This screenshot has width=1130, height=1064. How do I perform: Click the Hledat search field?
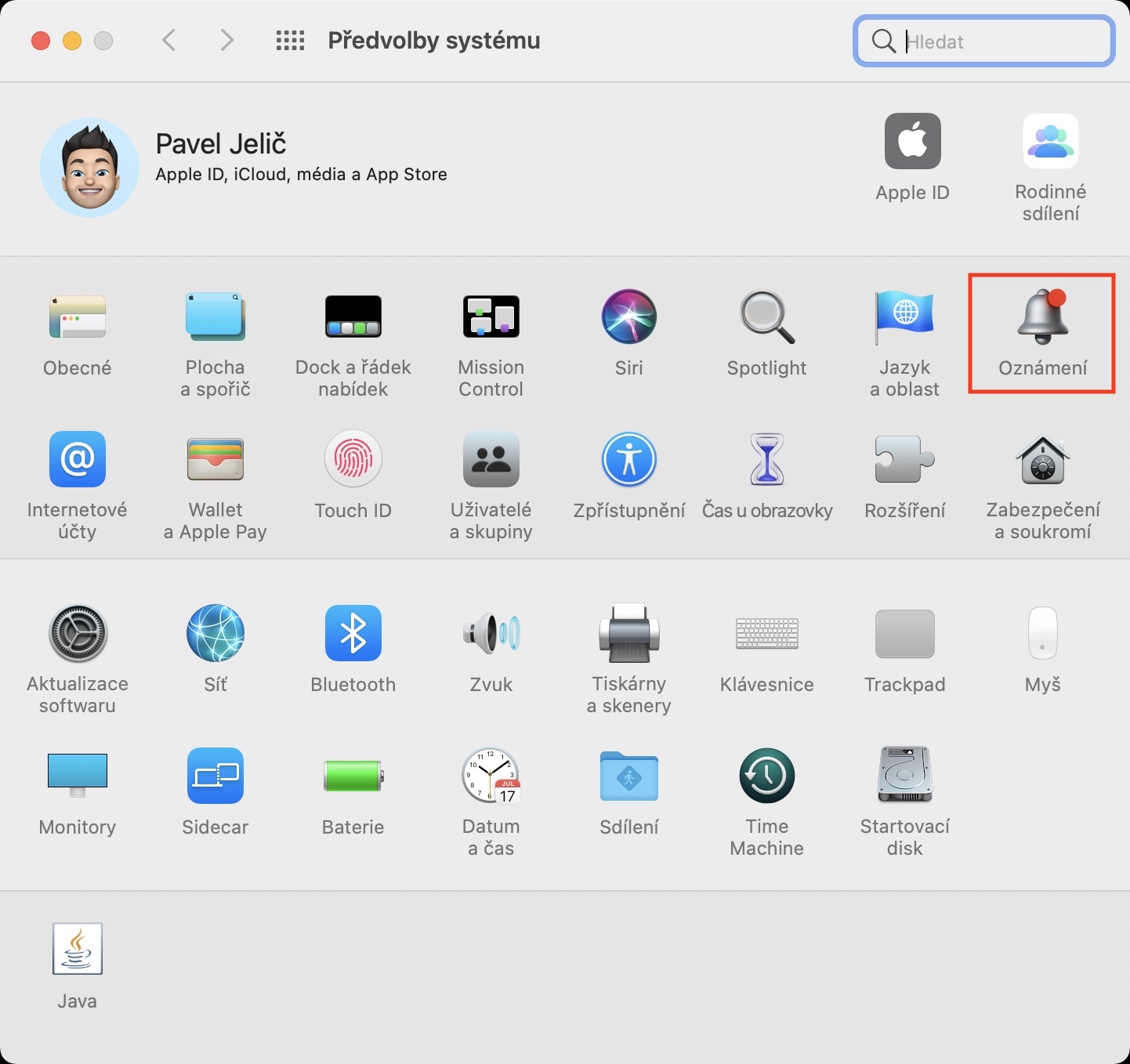(984, 41)
